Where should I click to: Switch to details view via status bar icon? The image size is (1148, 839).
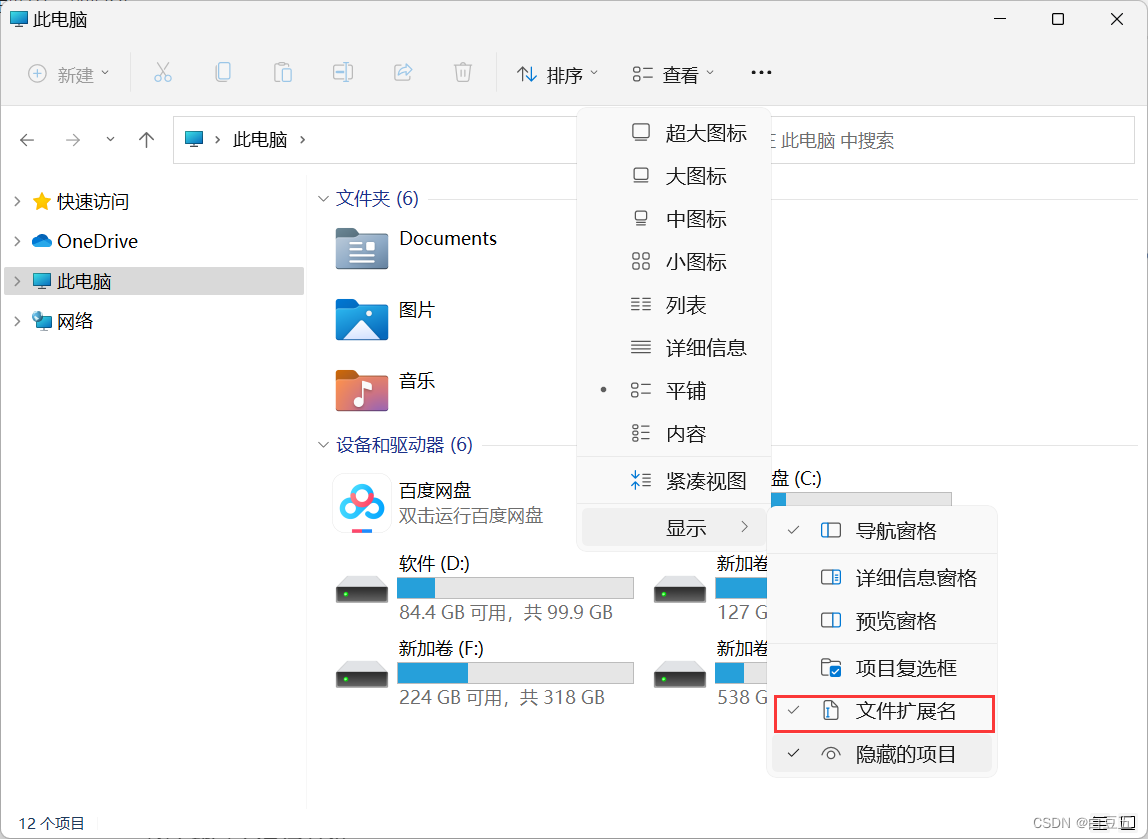pyautogui.click(x=1100, y=823)
